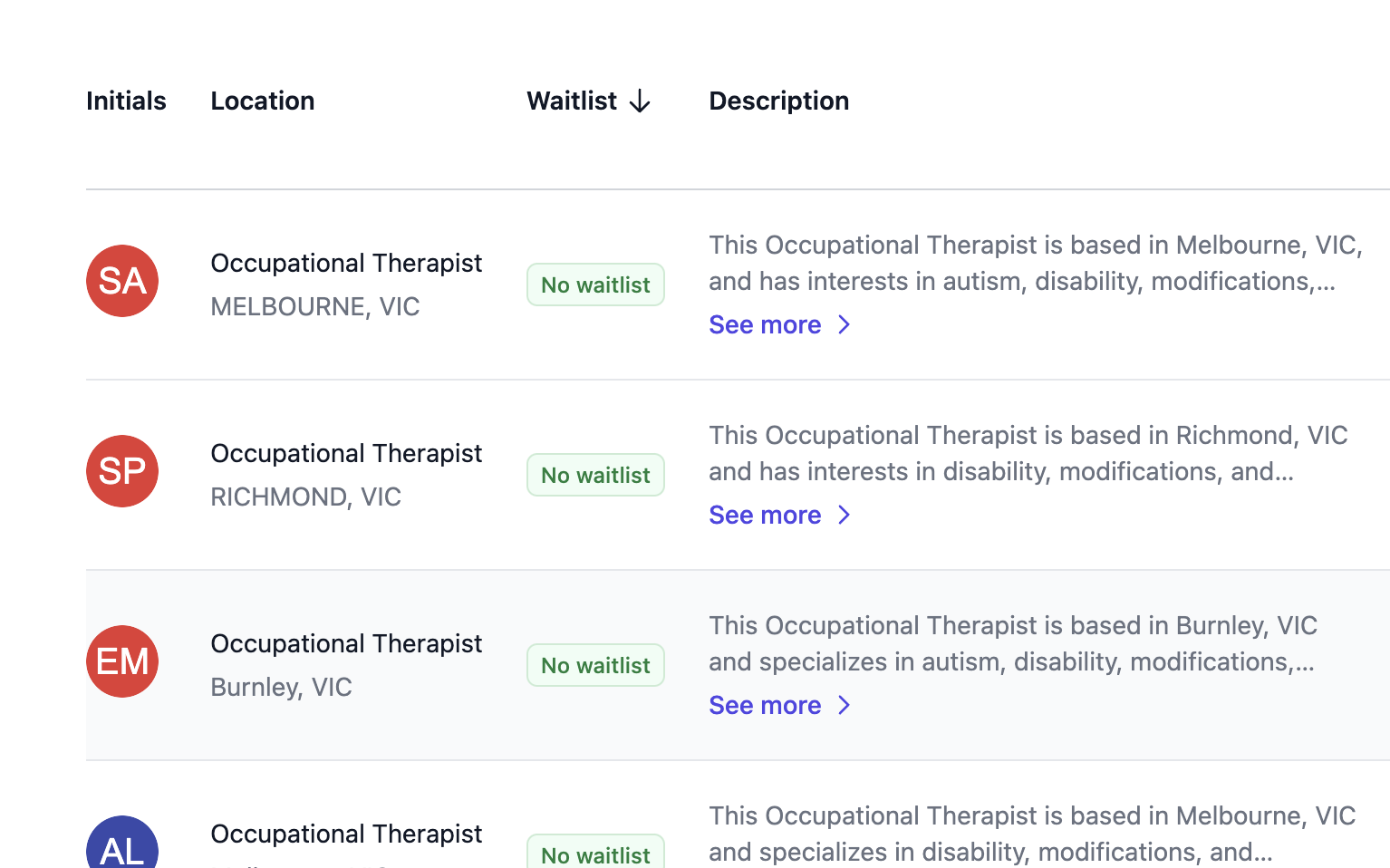Viewport: 1390px width, 868px height.
Task: Open See more for Burnley therapist
Action: click(x=765, y=705)
